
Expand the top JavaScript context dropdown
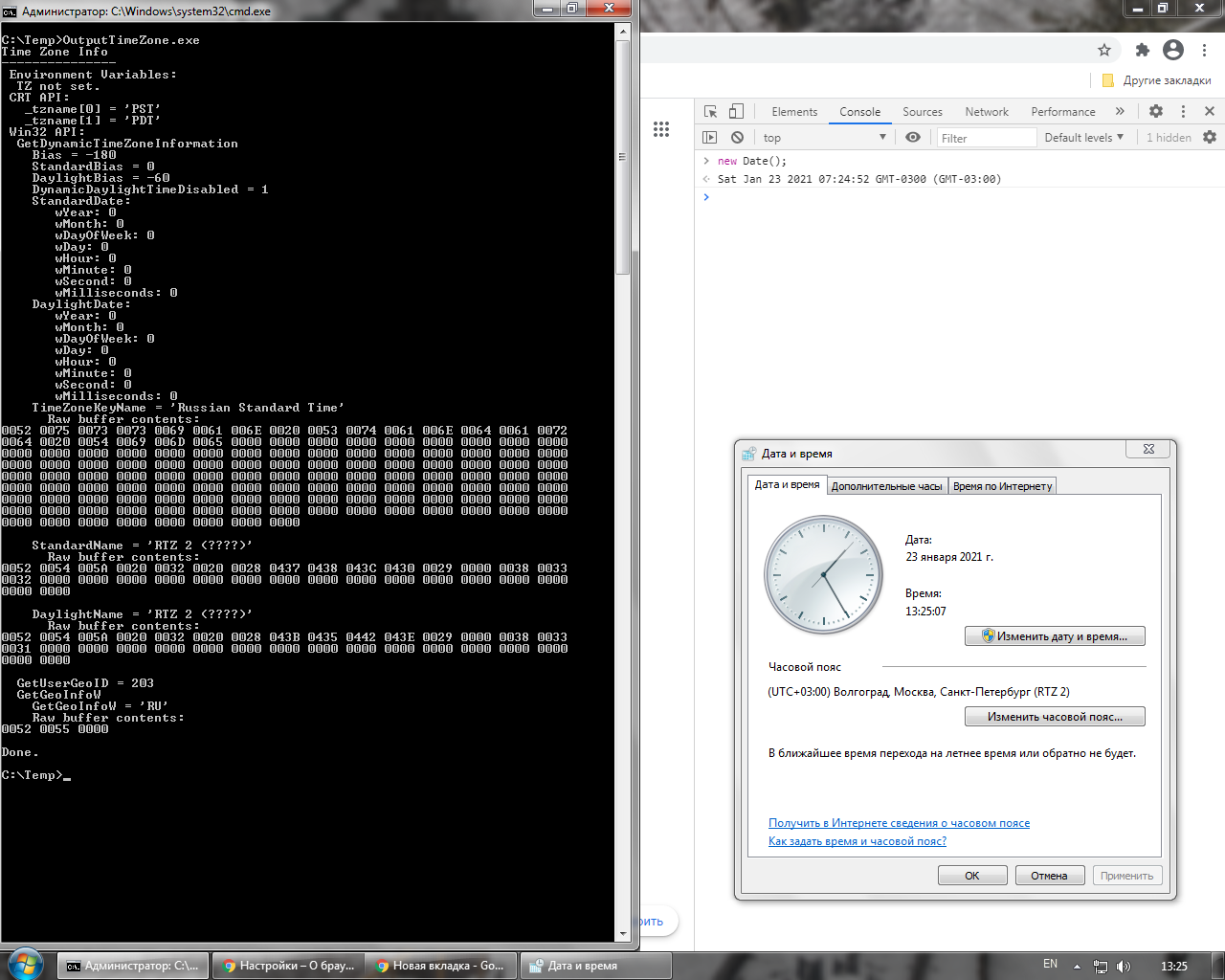(x=825, y=137)
